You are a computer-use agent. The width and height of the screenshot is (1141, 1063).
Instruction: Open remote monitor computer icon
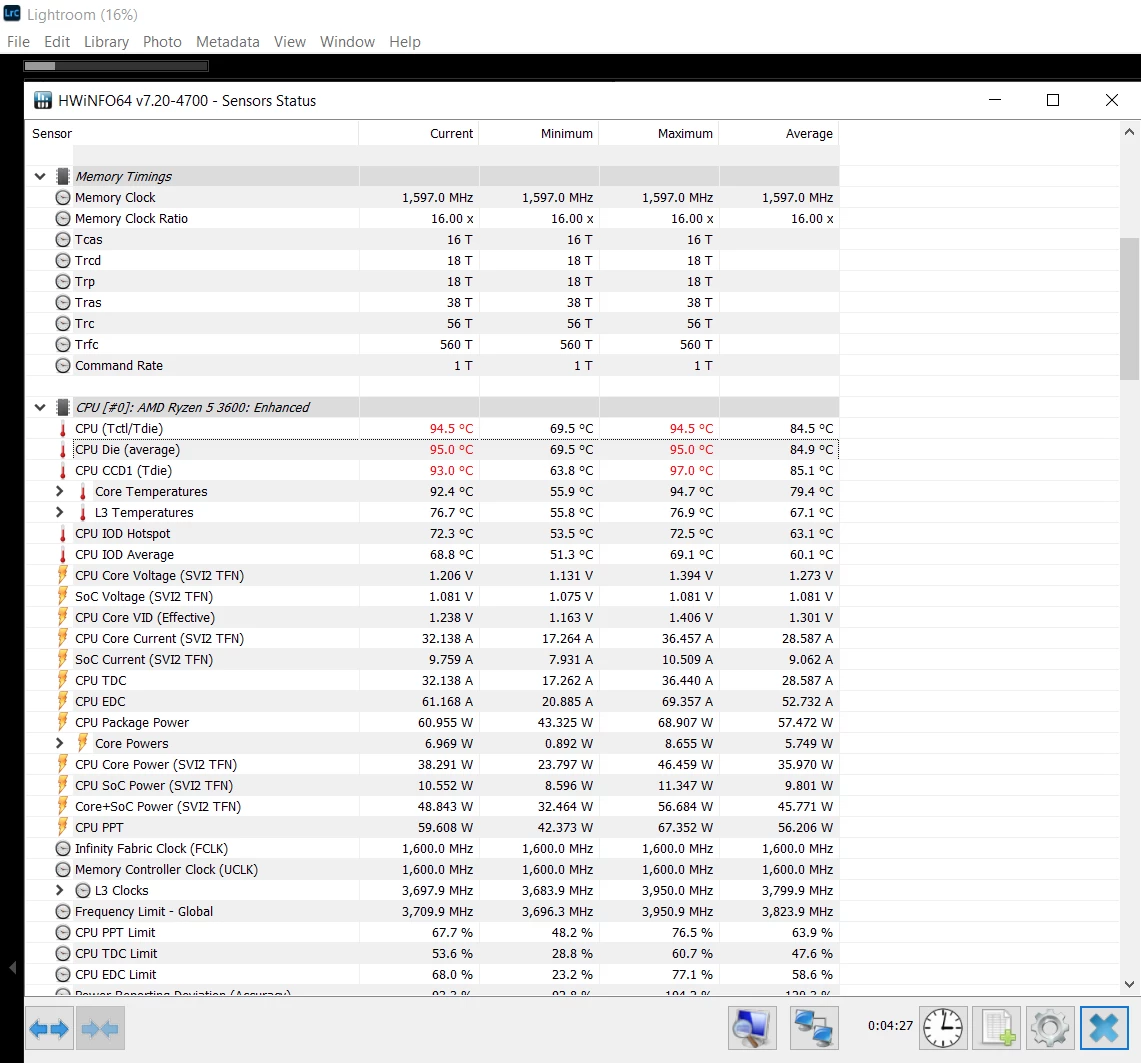click(x=752, y=1028)
